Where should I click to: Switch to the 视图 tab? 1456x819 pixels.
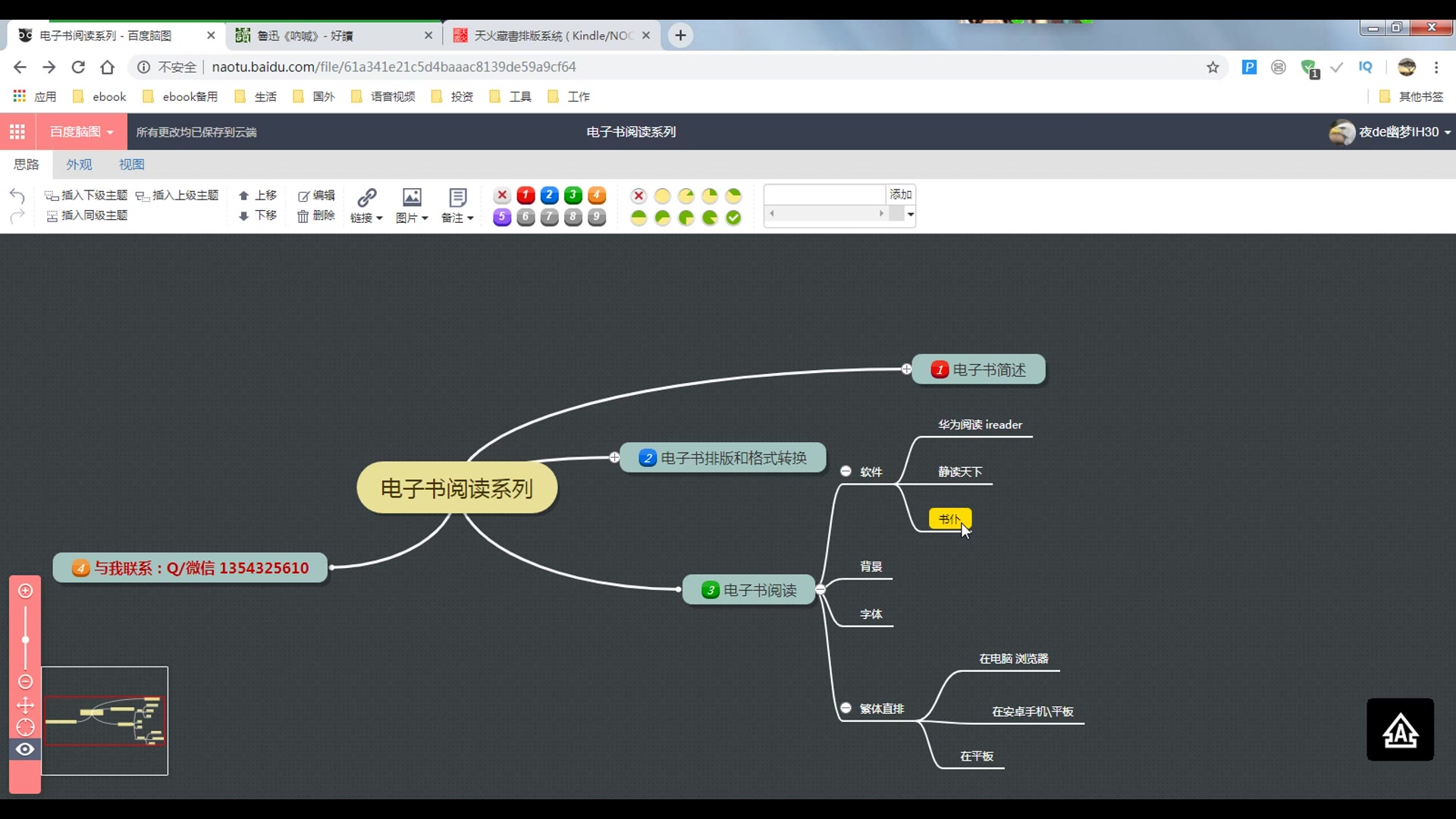(131, 165)
